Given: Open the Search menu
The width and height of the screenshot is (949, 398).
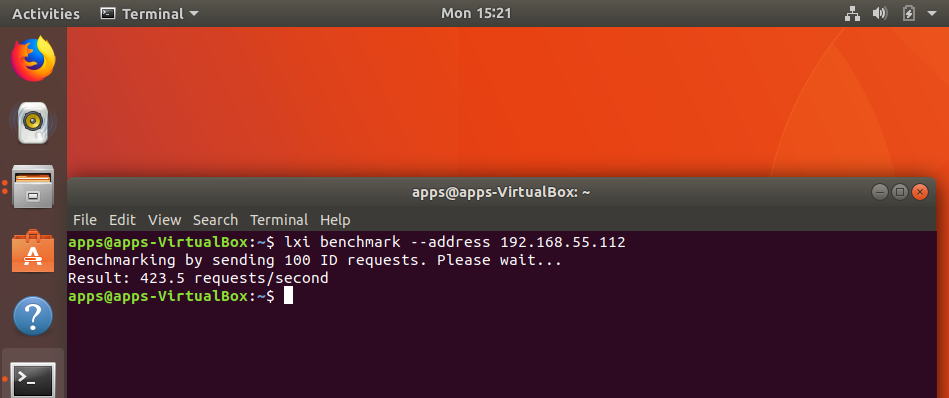Looking at the screenshot, I should click(x=215, y=220).
